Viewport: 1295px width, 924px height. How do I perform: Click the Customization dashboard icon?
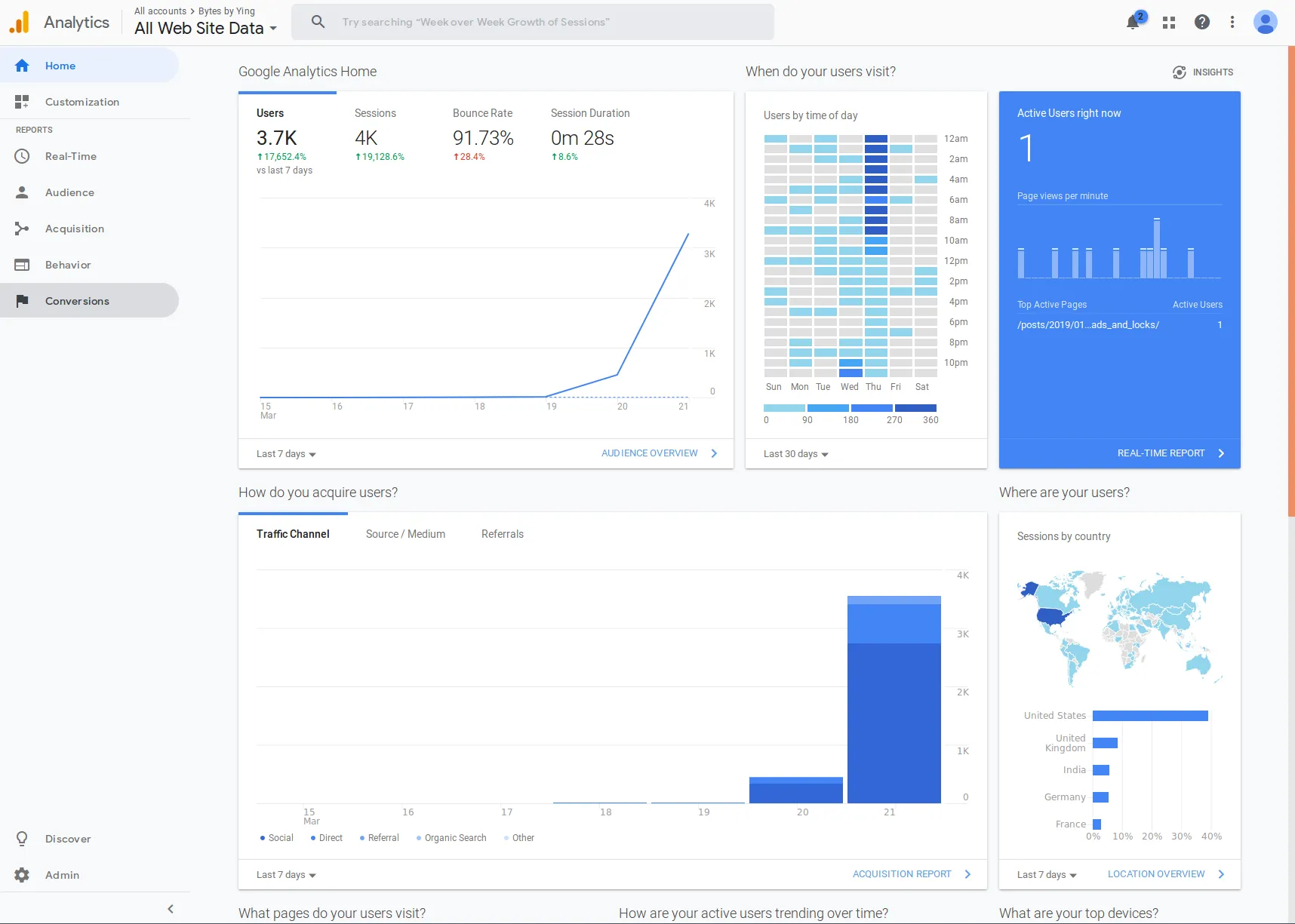point(22,102)
